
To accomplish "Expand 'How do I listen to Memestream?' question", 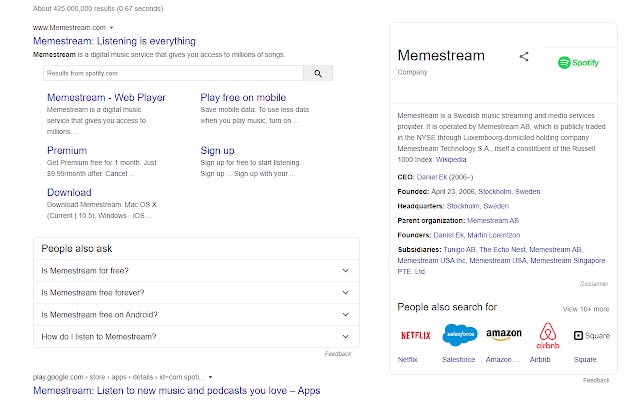I will [196, 337].
